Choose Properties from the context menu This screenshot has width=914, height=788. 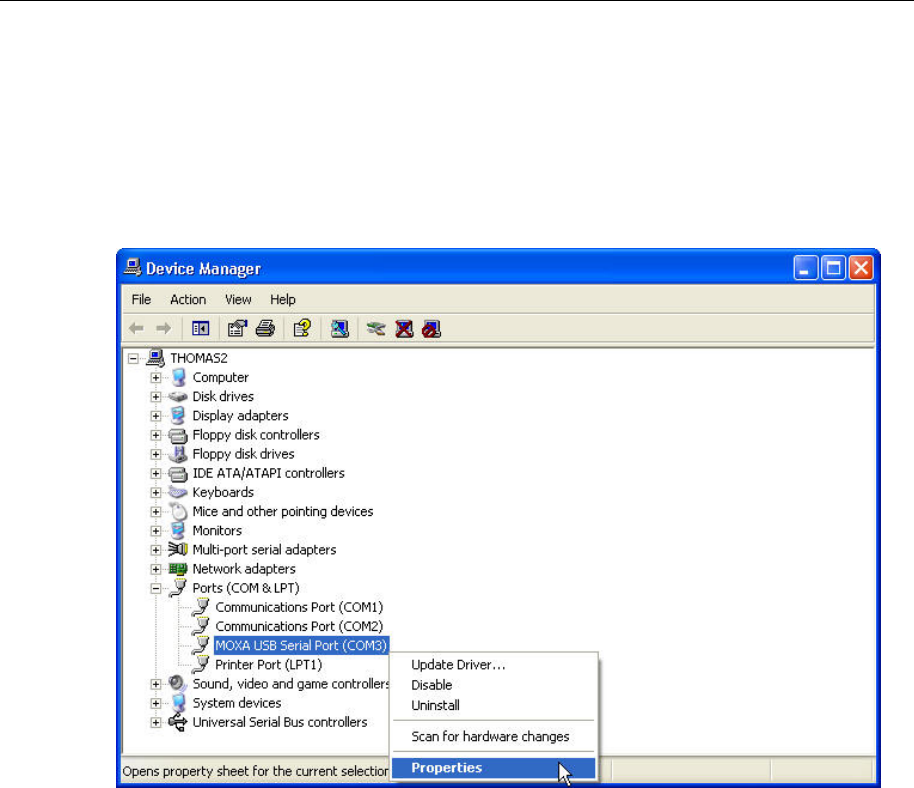493,768
